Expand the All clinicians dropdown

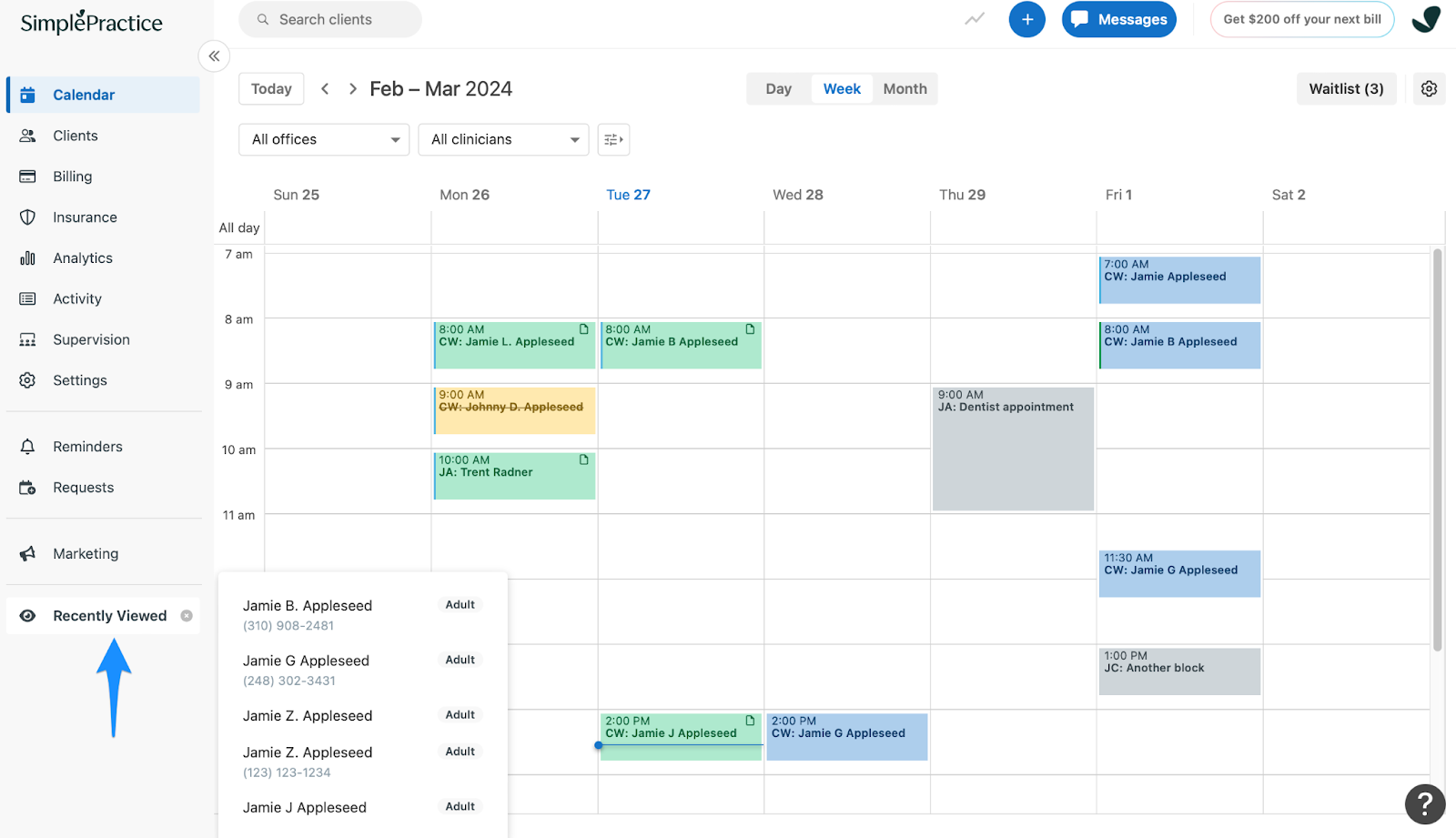(x=503, y=139)
